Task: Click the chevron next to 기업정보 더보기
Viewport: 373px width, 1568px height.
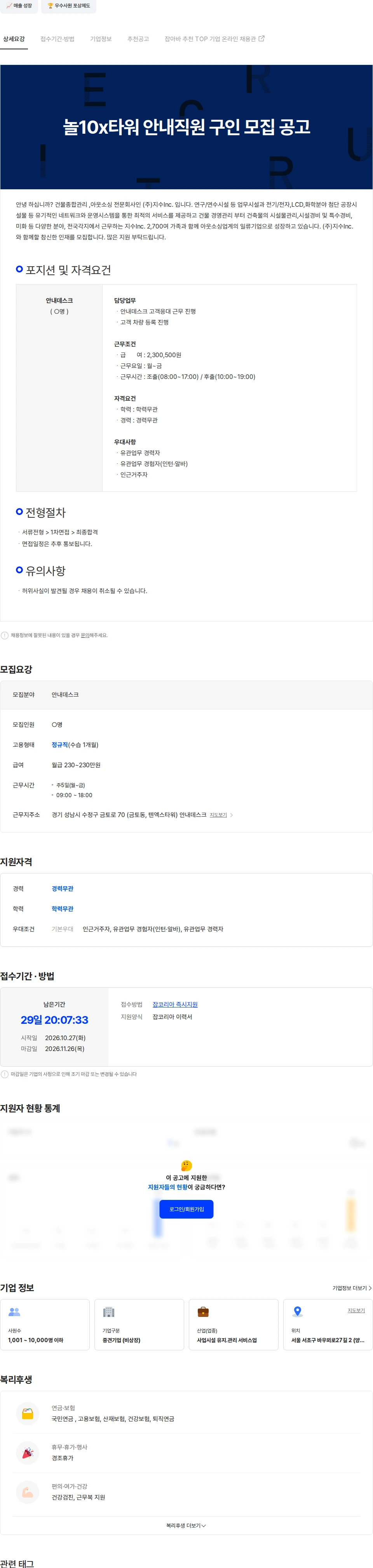Action: [370, 1288]
